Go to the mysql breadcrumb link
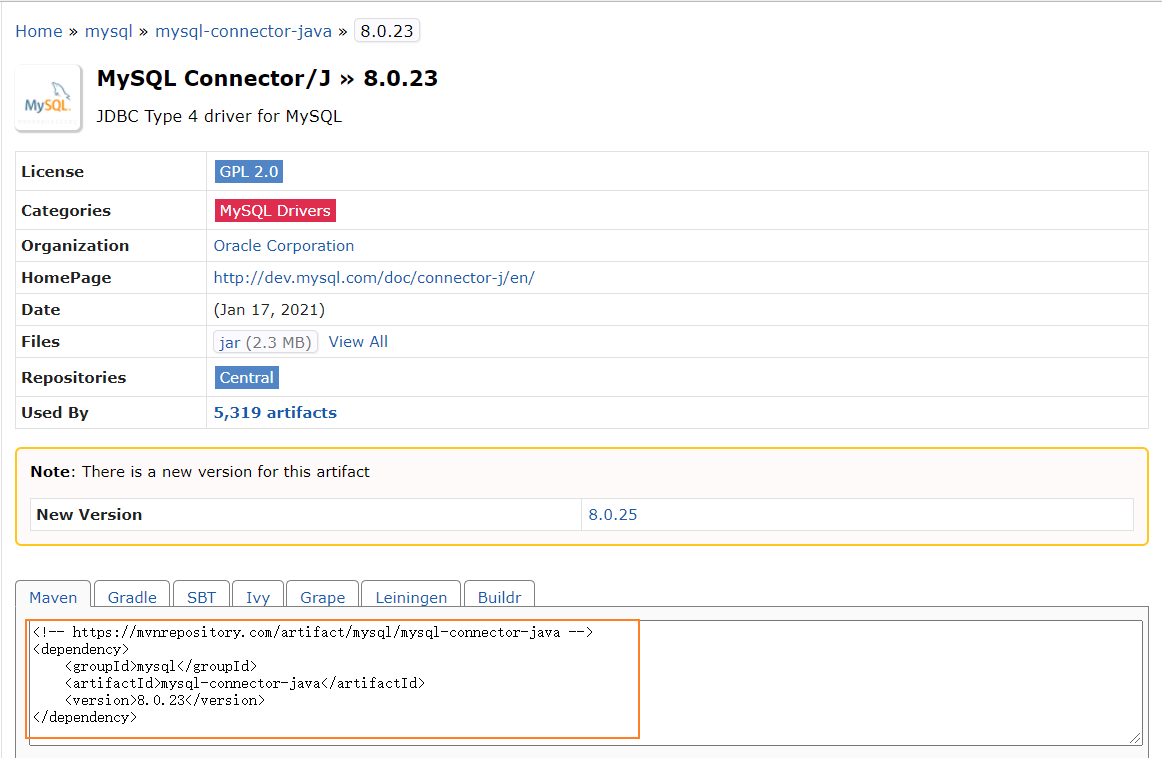 click(109, 31)
